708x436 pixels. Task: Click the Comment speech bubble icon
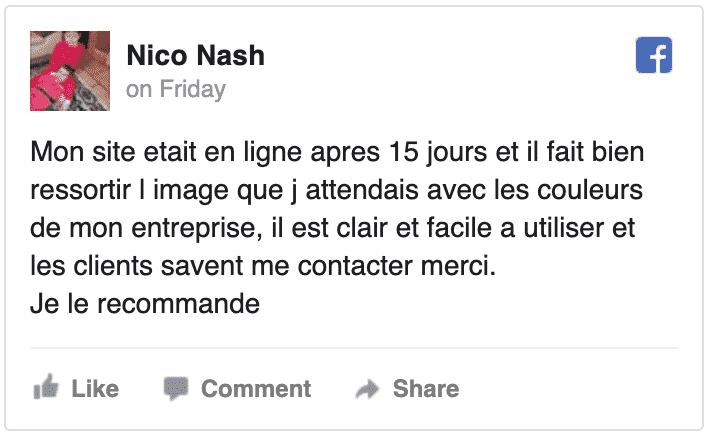(176, 388)
